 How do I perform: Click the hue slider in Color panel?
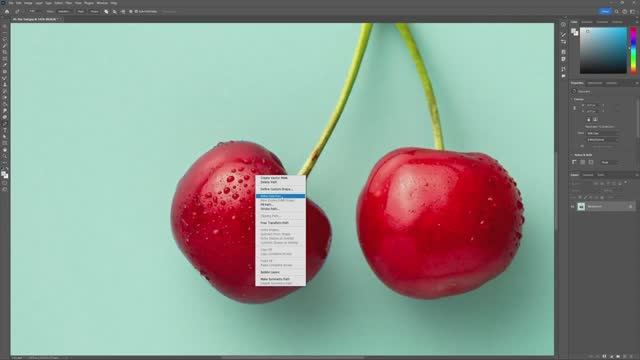pyautogui.click(x=633, y=51)
